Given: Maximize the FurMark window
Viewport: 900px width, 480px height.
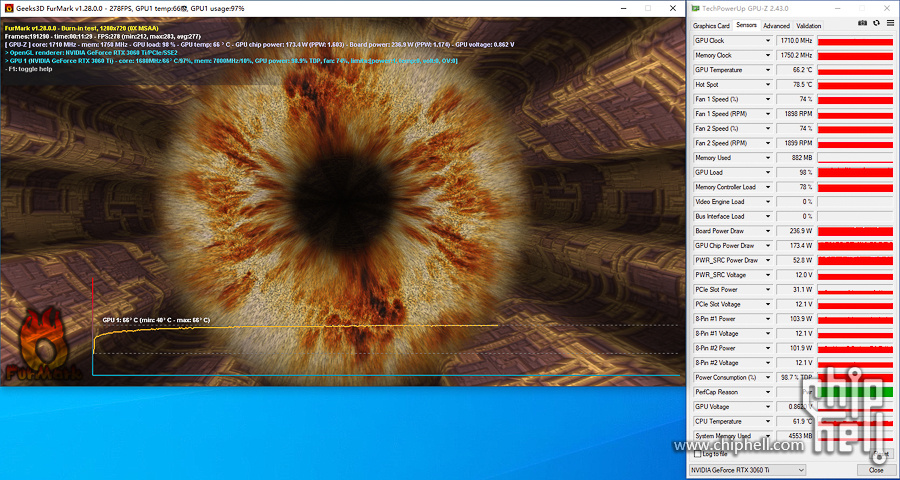Looking at the screenshot, I should pos(648,7).
